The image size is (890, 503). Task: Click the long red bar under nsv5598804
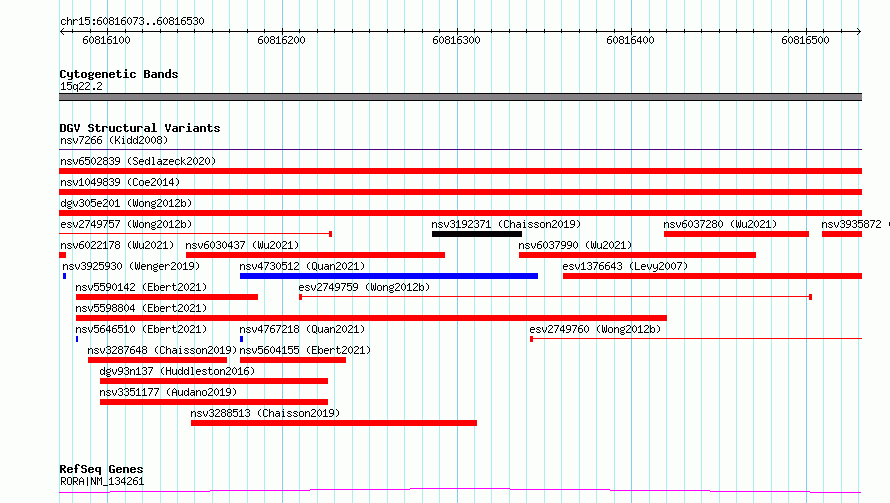371,318
